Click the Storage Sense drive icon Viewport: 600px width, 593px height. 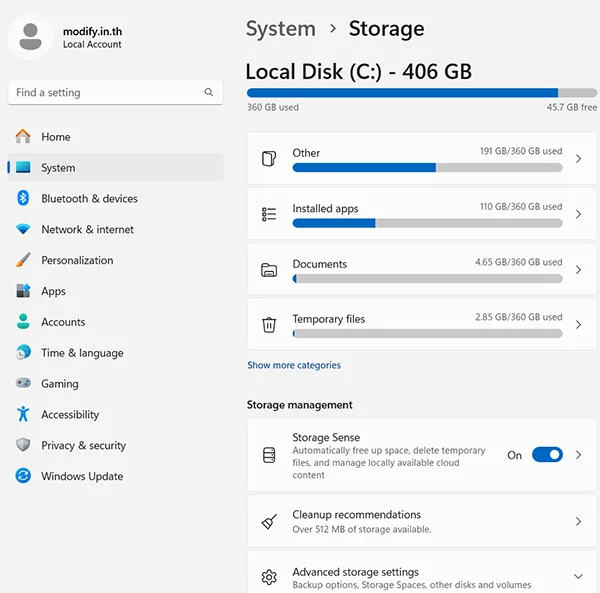pyautogui.click(x=269, y=455)
